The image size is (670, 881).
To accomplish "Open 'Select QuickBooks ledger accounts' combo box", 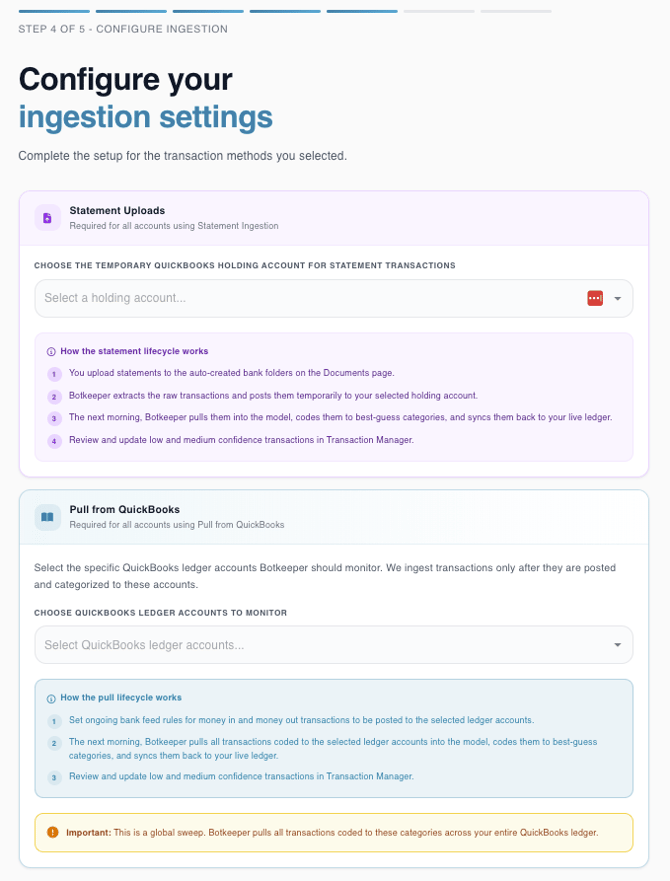I will point(334,645).
